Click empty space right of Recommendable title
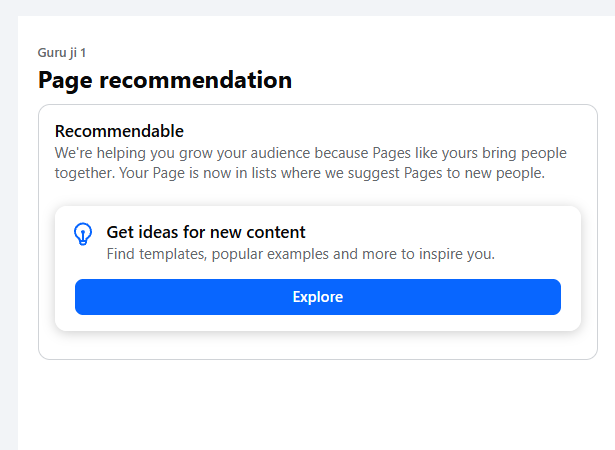Image resolution: width=615 pixels, height=450 pixels. click(x=380, y=131)
